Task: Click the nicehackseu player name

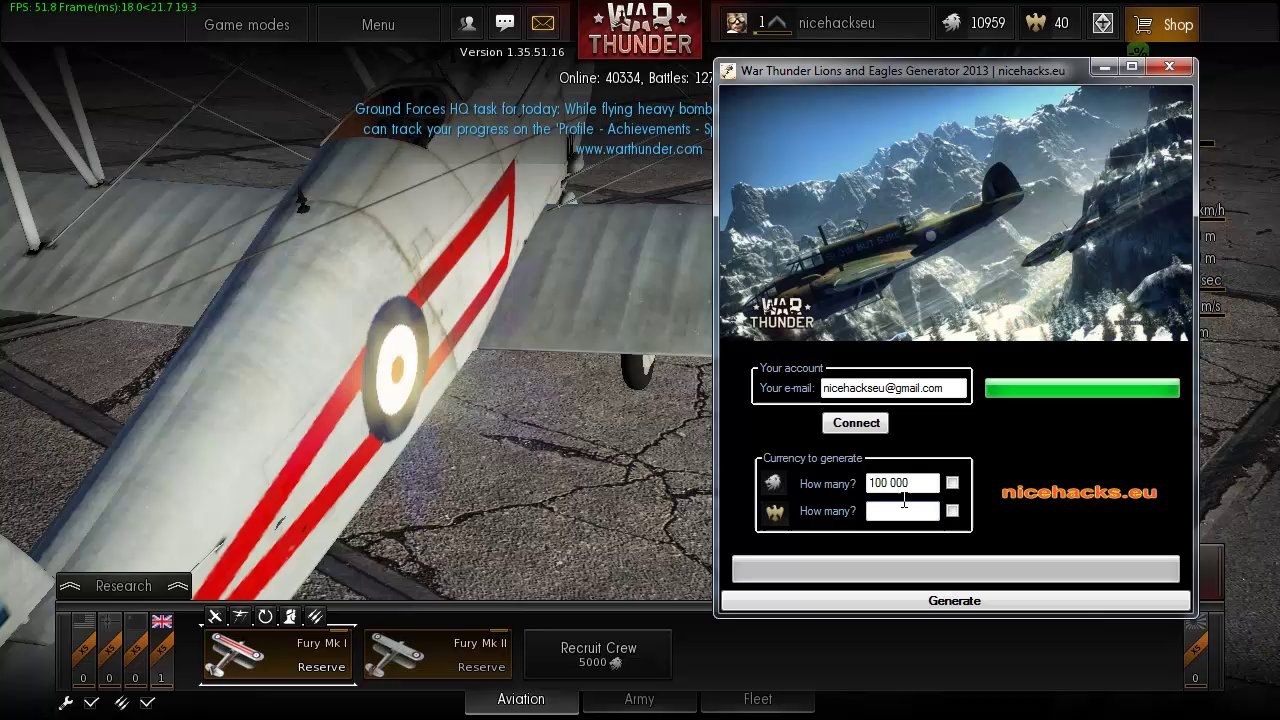Action: tap(837, 23)
